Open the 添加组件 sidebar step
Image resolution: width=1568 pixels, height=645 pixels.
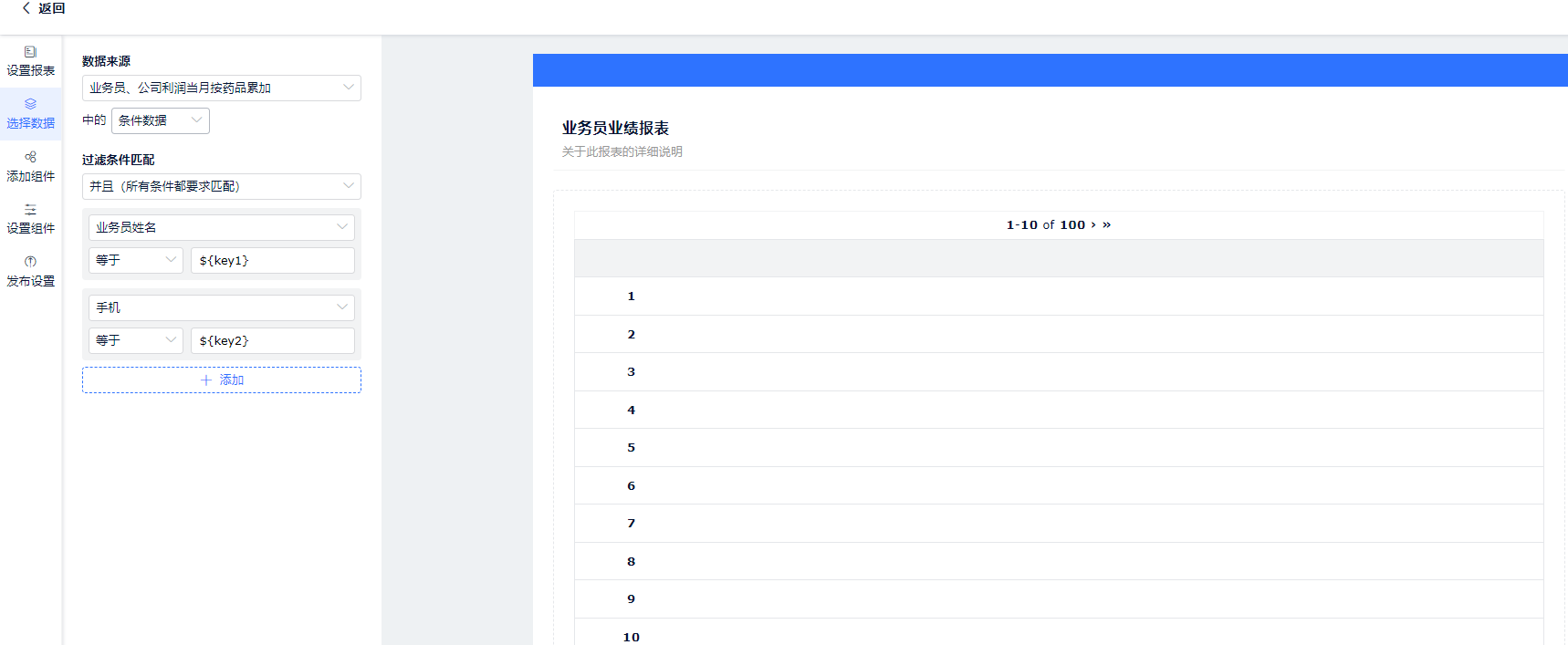pos(30,167)
